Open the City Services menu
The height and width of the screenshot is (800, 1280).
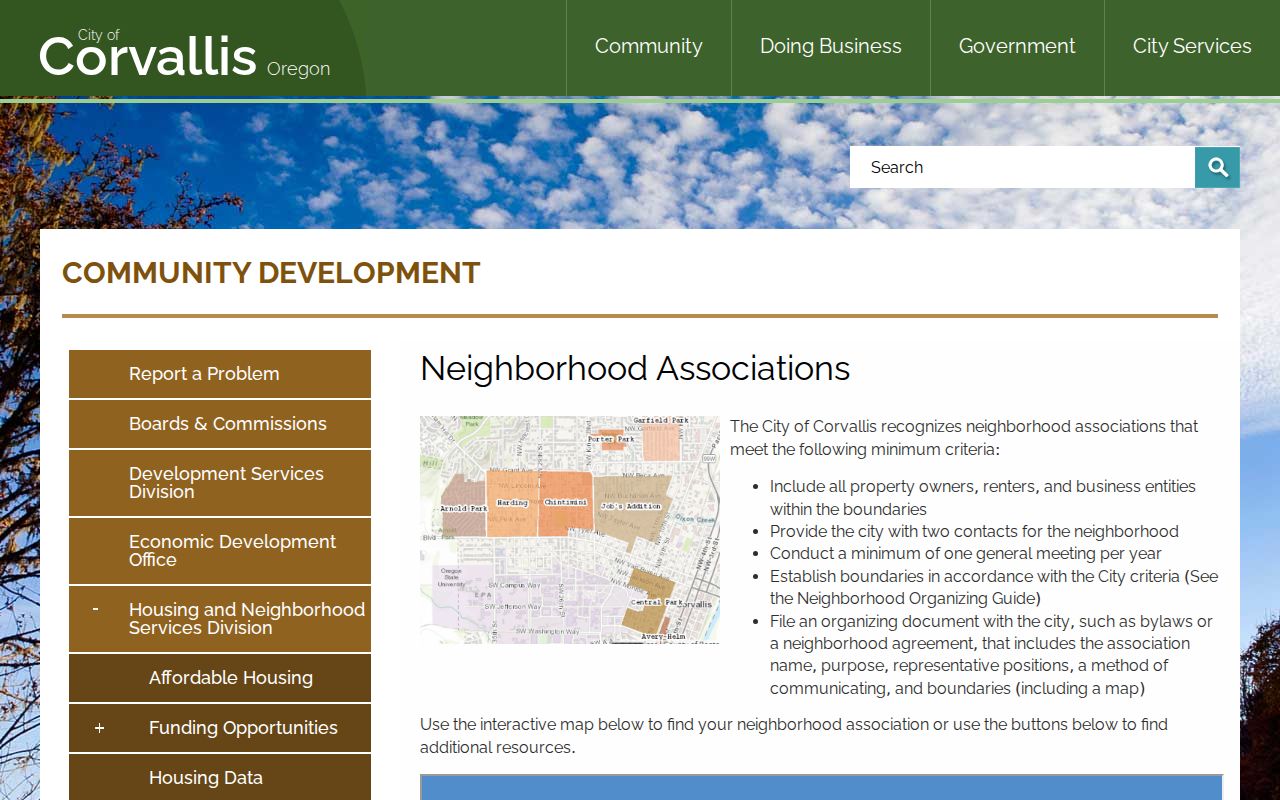pyautogui.click(x=1192, y=46)
